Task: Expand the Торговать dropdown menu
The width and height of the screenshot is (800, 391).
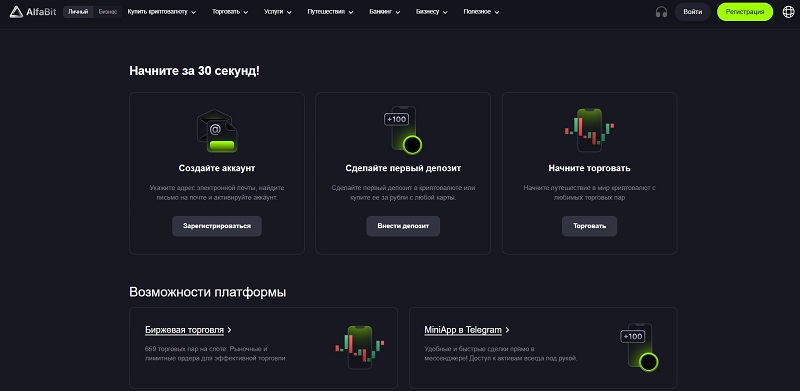Action: point(230,12)
